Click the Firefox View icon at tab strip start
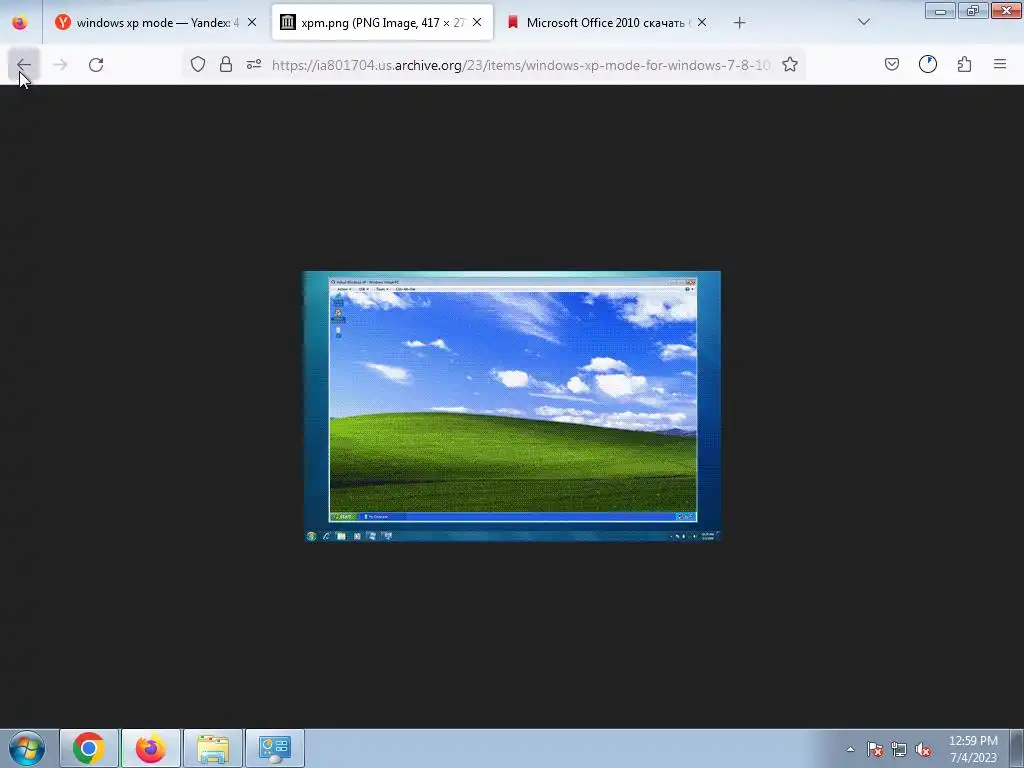The height and width of the screenshot is (768, 1024). tap(20, 23)
